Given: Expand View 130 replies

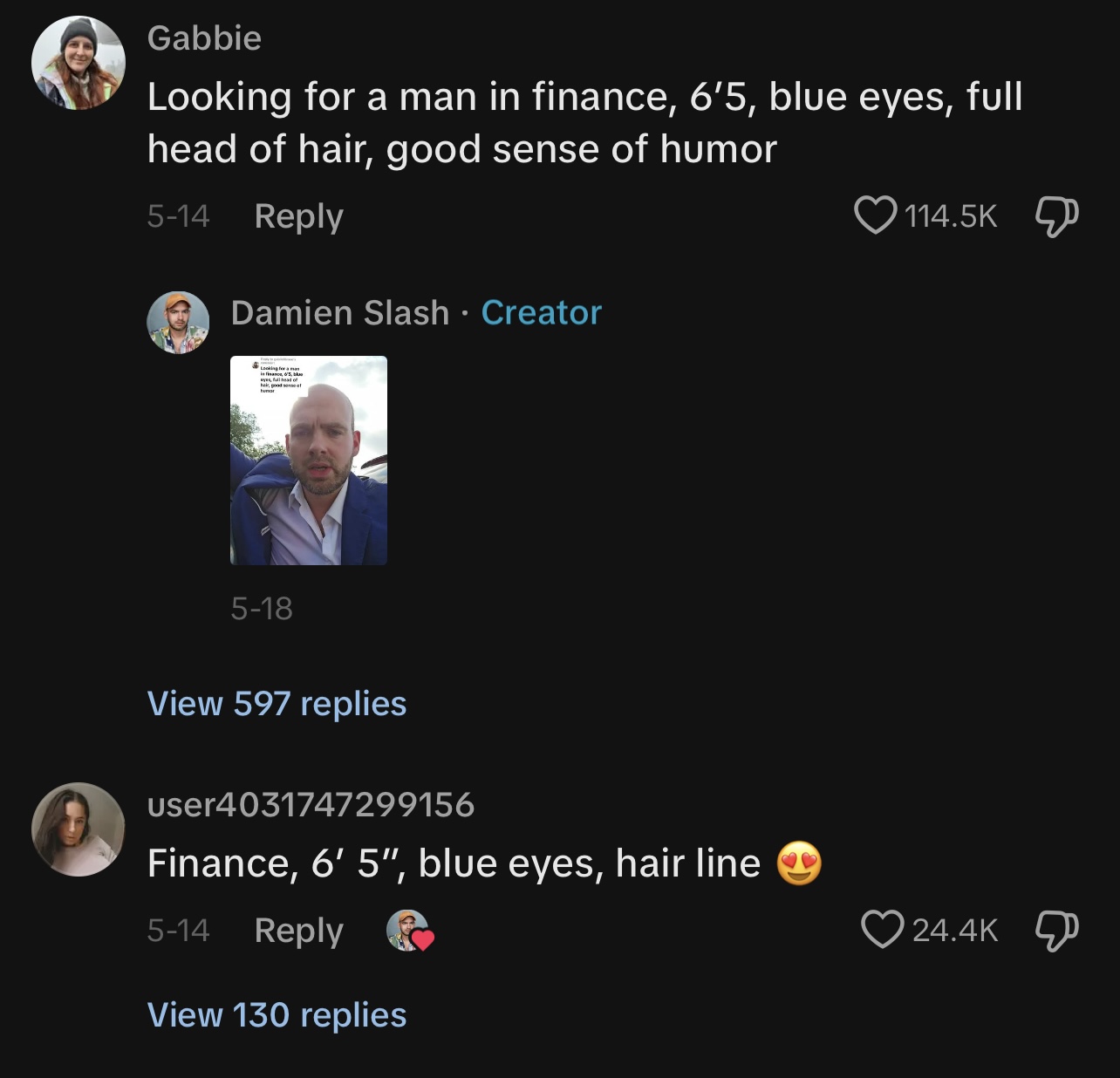Looking at the screenshot, I should [x=277, y=1015].
